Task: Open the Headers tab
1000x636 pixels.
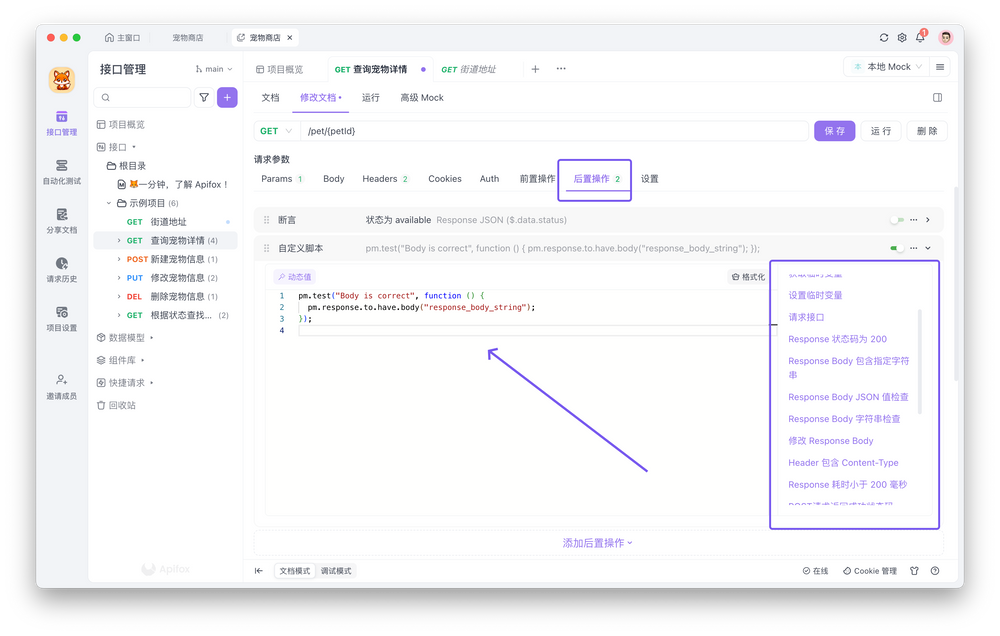Action: 384,179
